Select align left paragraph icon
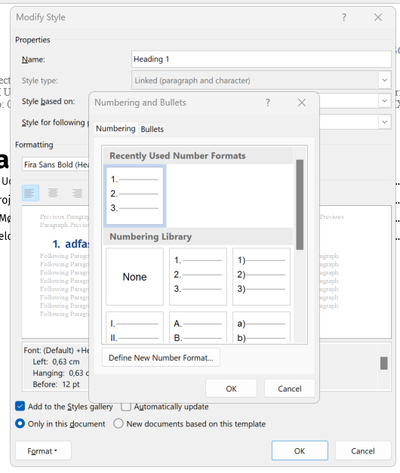This screenshot has width=400, height=473. tap(30, 193)
